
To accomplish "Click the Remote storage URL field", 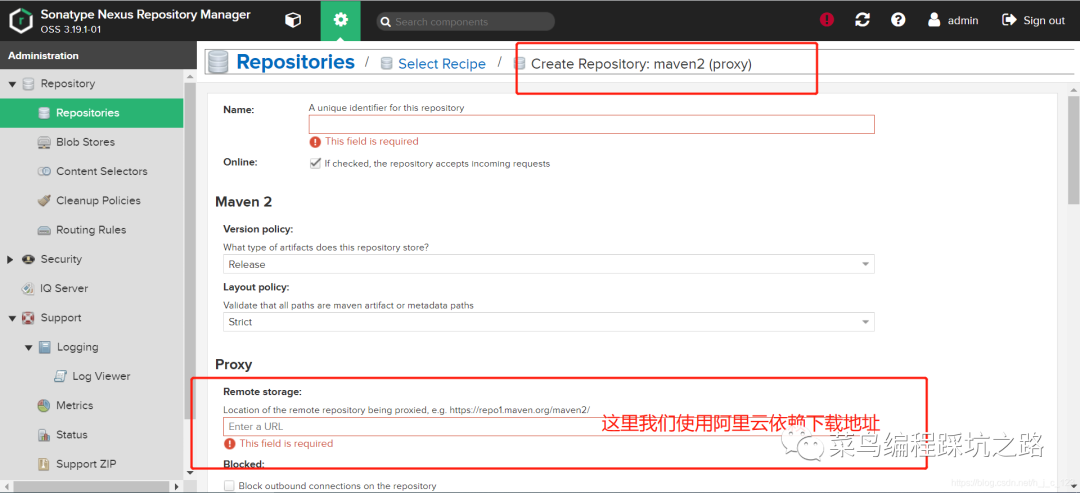I will tap(549, 426).
